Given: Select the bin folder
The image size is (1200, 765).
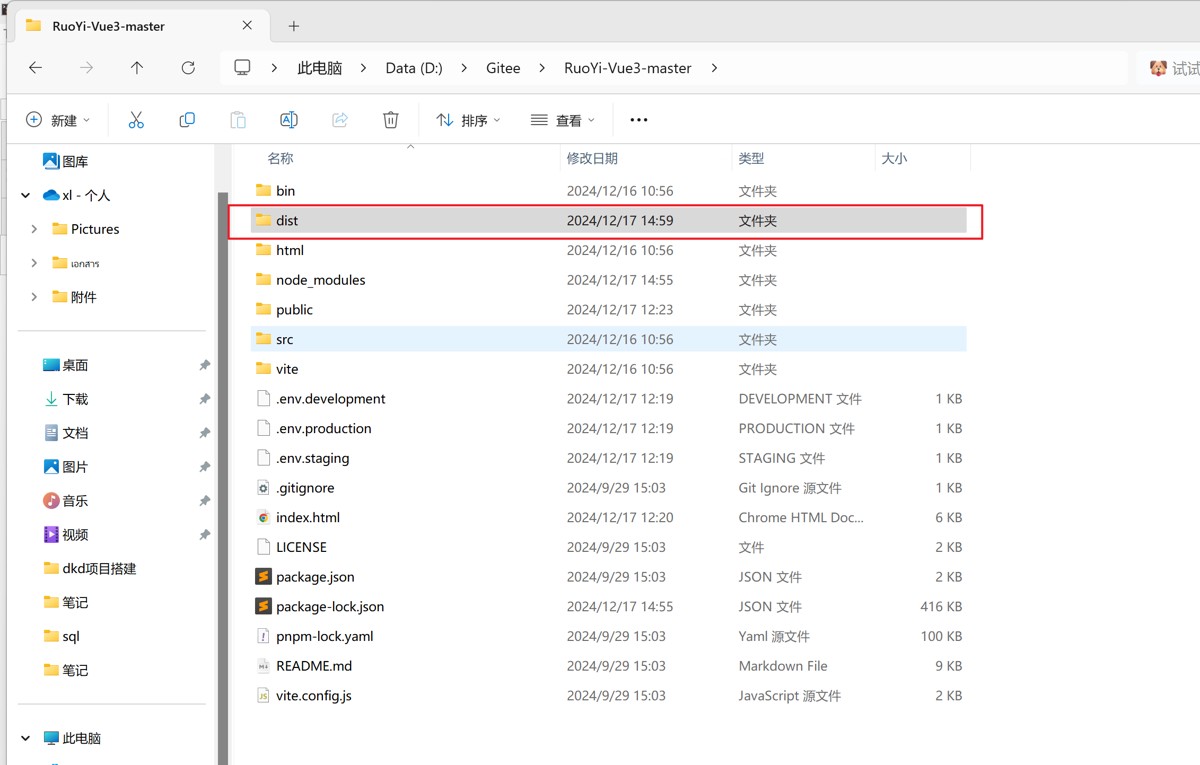Looking at the screenshot, I should [285, 191].
